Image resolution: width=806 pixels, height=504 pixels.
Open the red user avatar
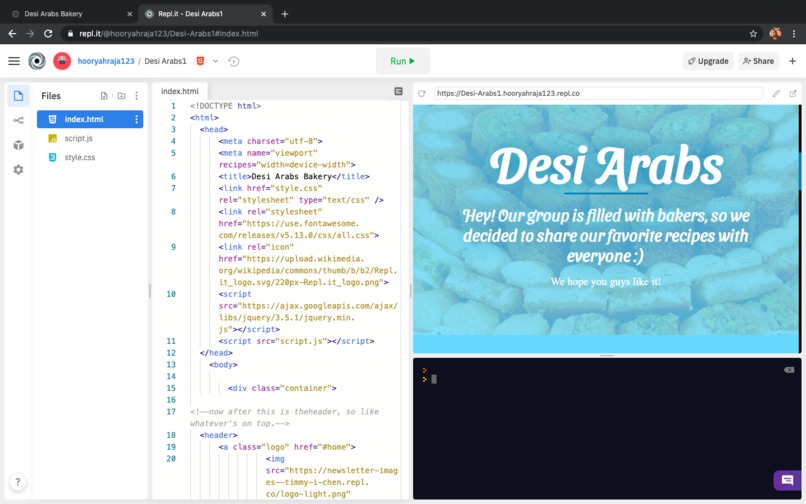click(x=62, y=61)
